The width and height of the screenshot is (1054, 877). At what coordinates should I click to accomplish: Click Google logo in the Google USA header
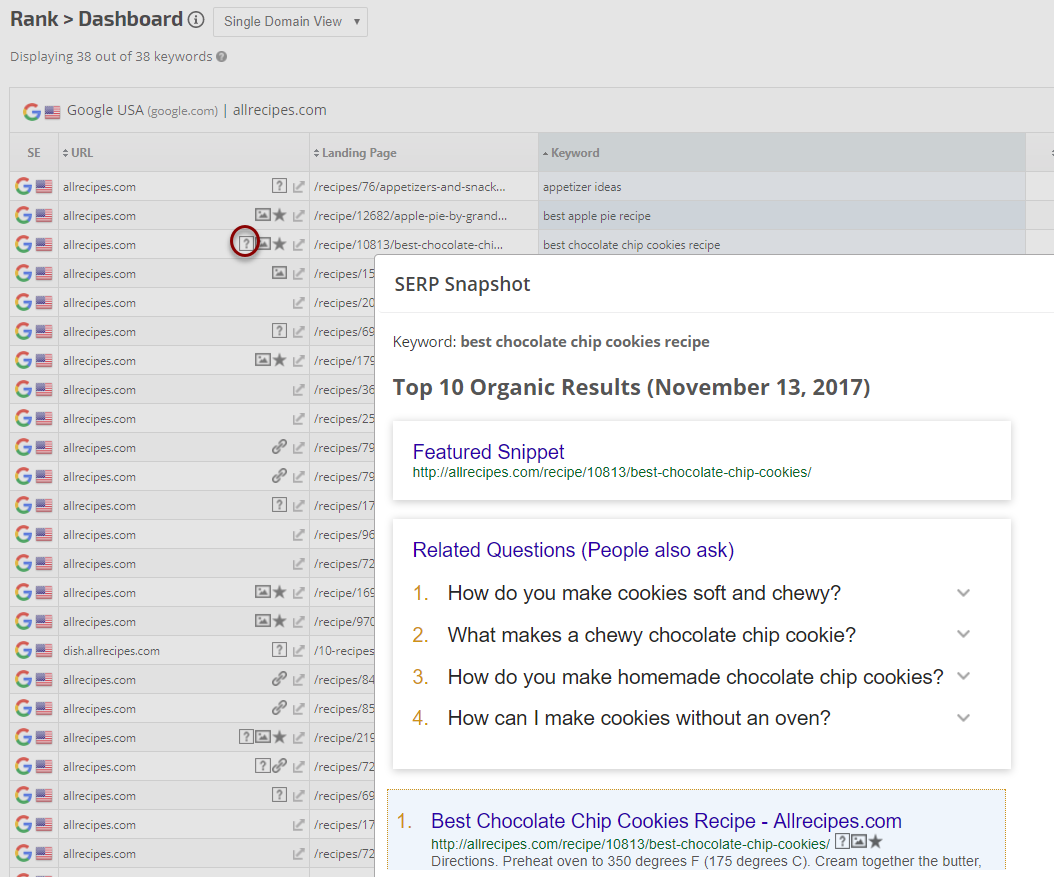pos(32,111)
